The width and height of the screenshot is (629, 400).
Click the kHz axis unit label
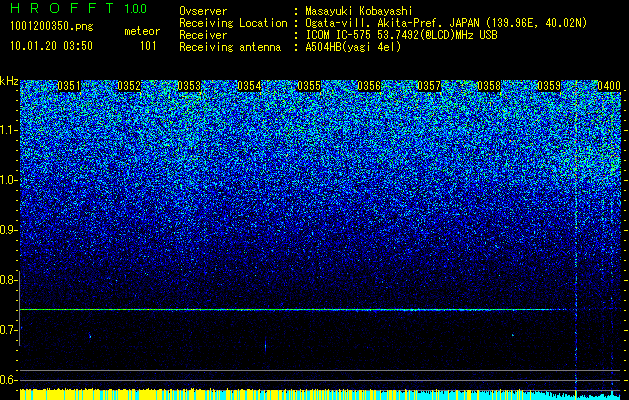point(9,81)
